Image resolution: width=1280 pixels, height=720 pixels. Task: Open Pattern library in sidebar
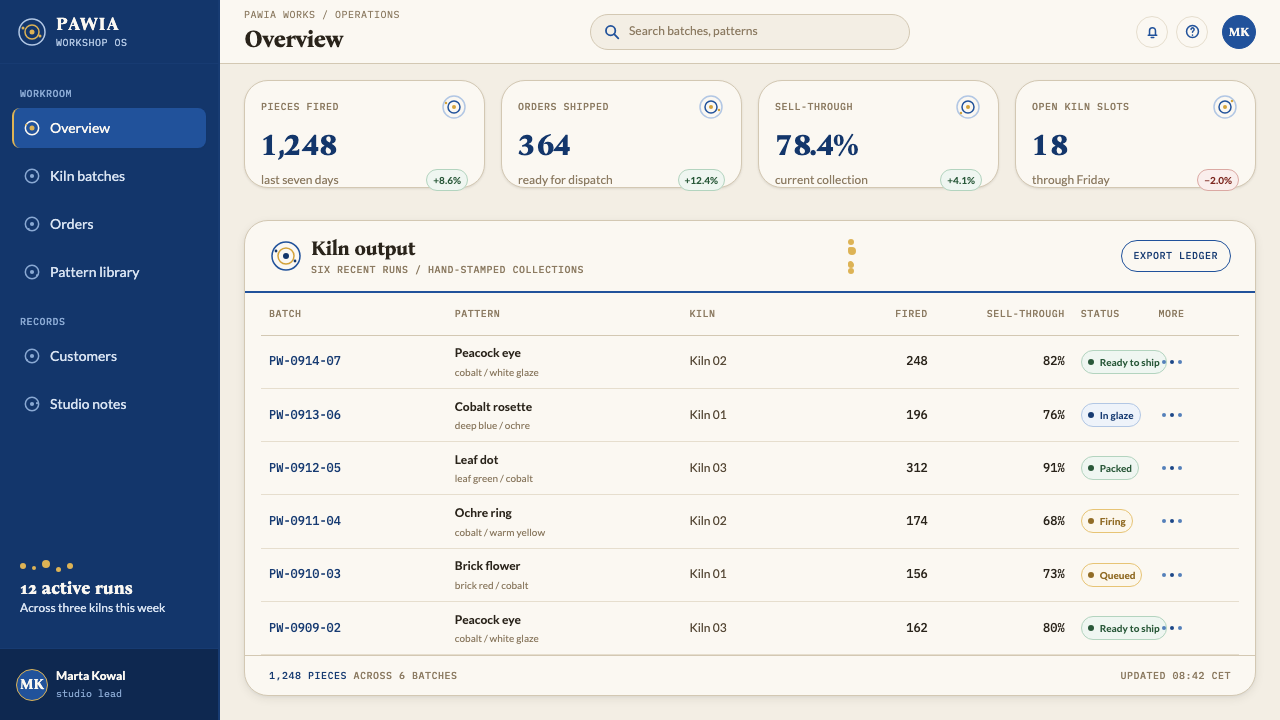(x=109, y=272)
